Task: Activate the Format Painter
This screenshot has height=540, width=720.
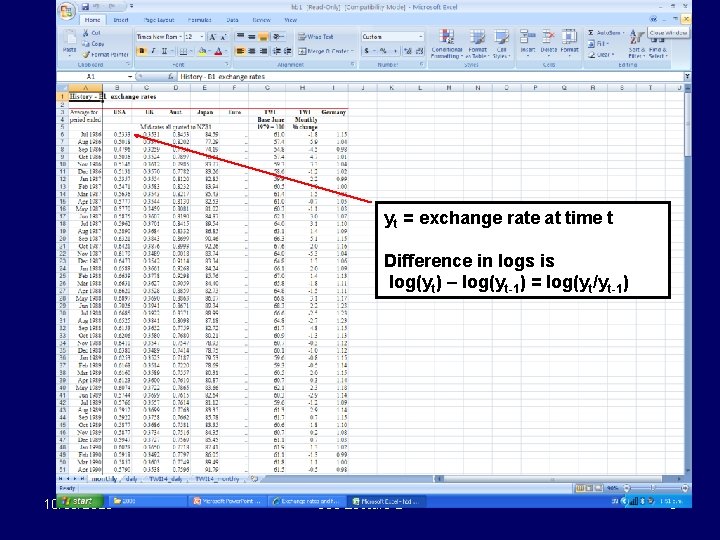Action: click(105, 55)
